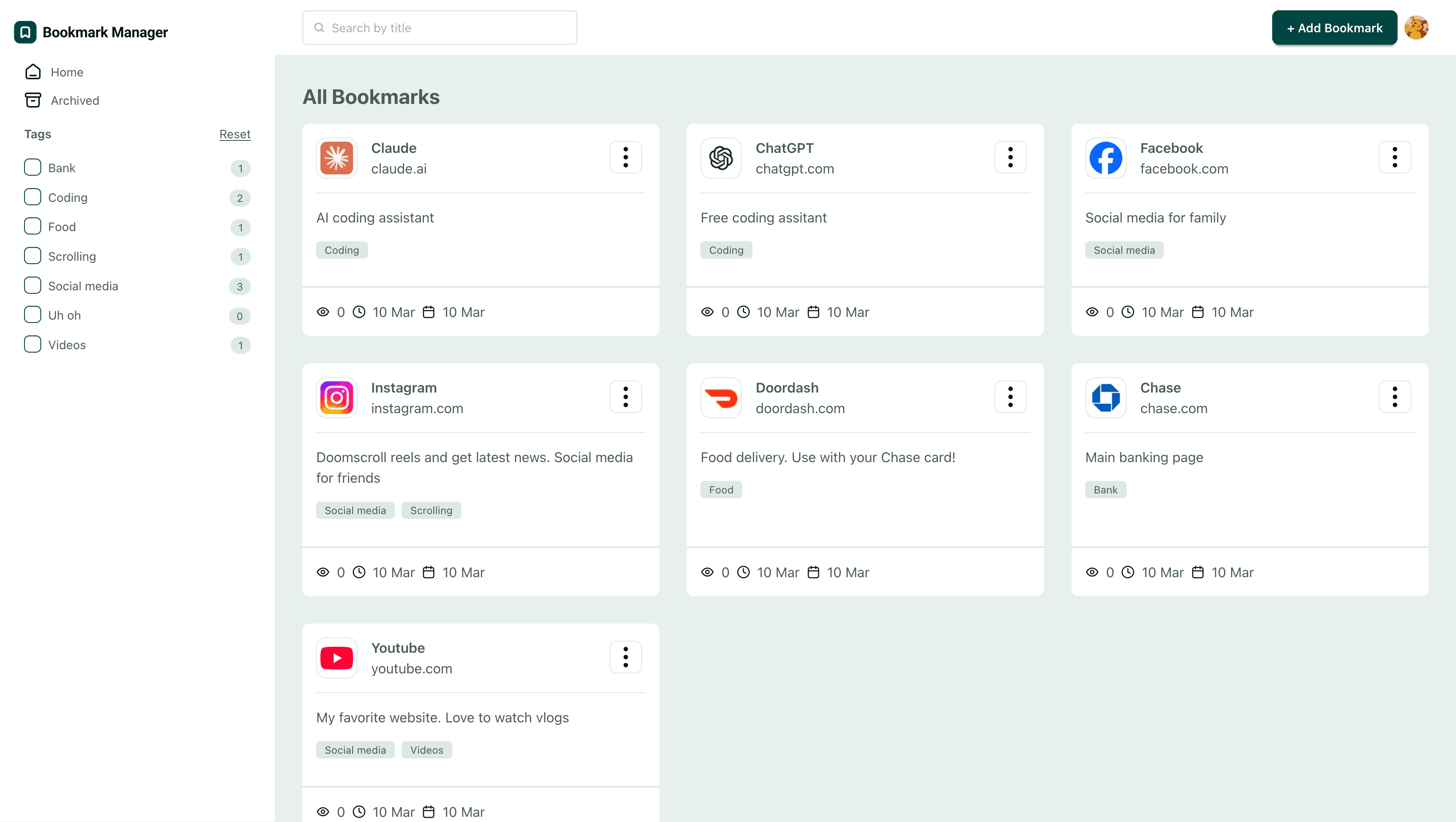Open the Claude bookmark favicon

click(x=336, y=158)
